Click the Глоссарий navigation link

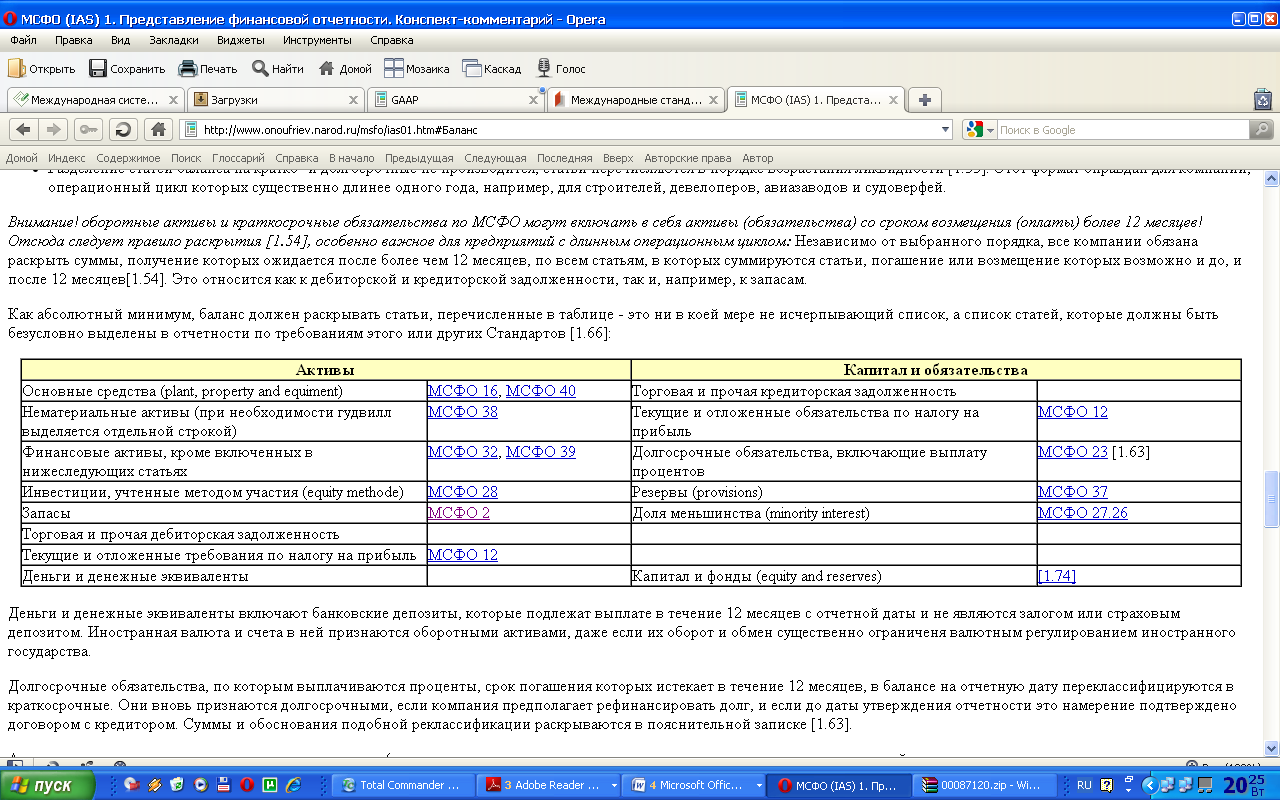(238, 158)
